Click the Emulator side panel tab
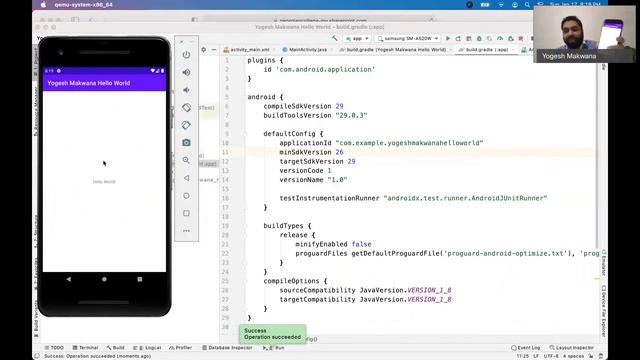The width and height of the screenshot is (640, 360). pos(603,262)
